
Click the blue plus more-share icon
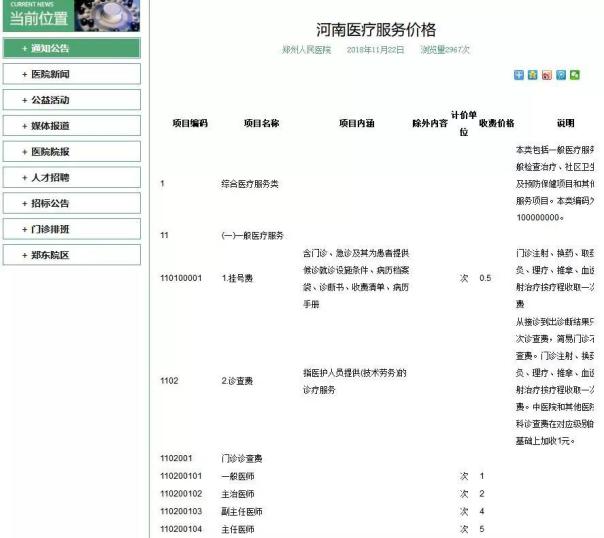tap(519, 75)
